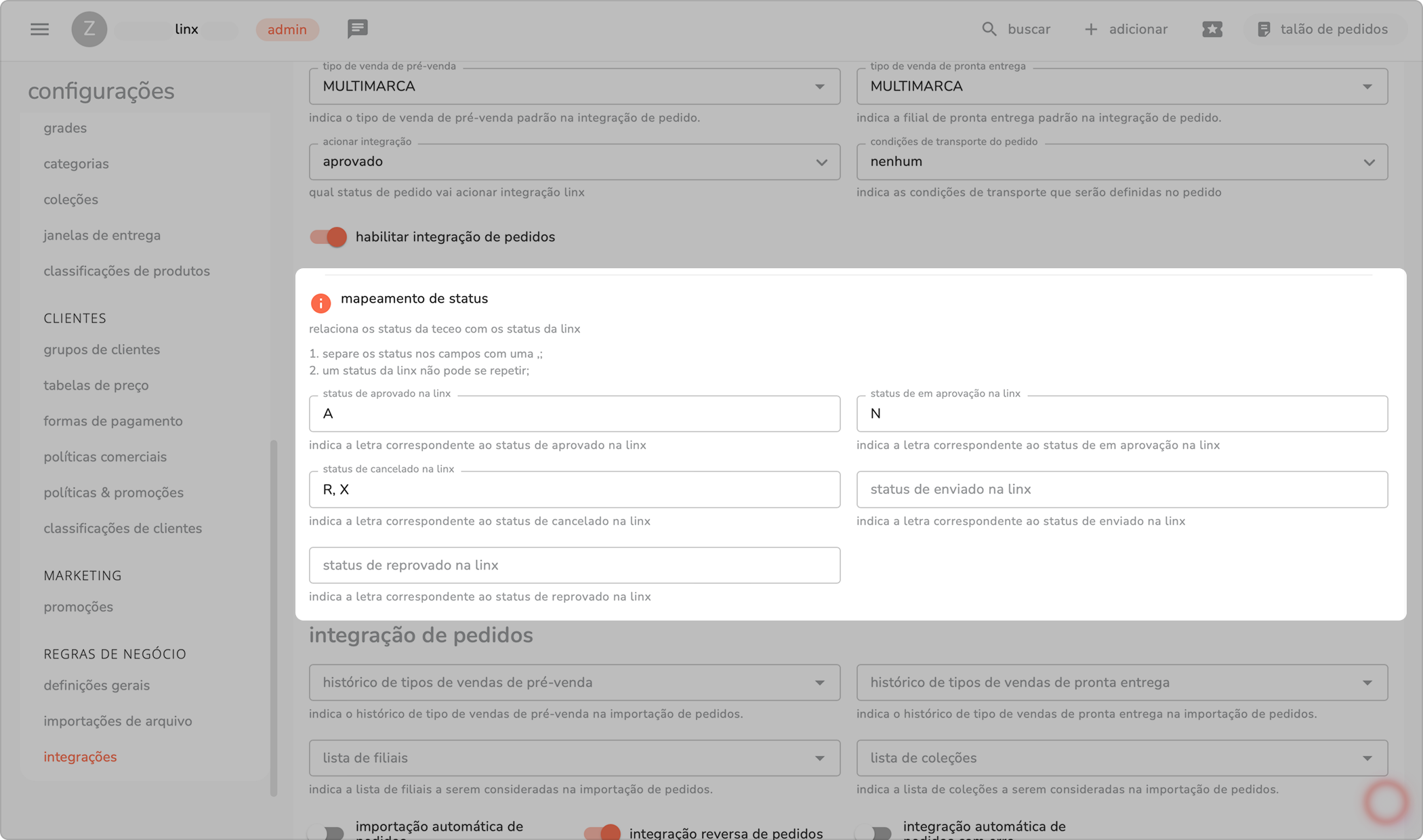Click the Z user avatar
This screenshot has height=840, width=1423.
coord(89,29)
